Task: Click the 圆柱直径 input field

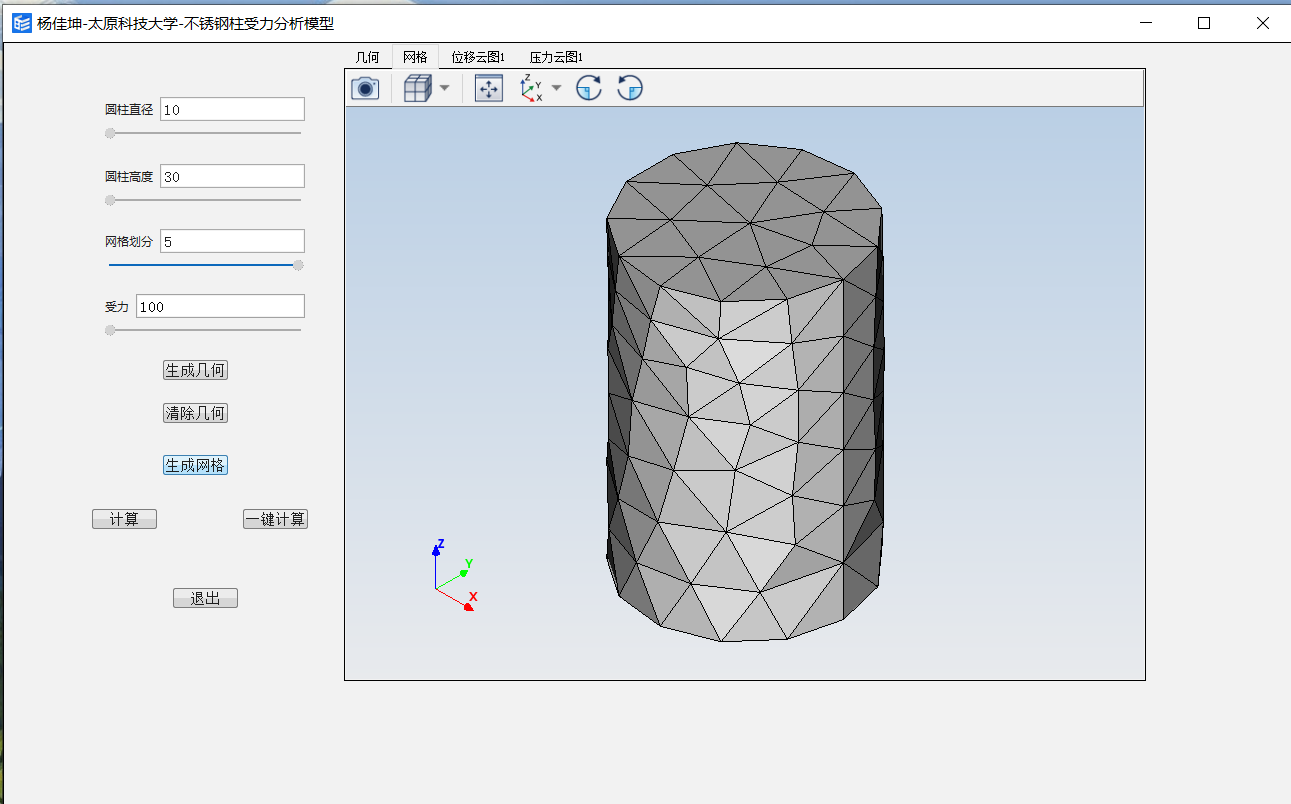Action: click(232, 109)
